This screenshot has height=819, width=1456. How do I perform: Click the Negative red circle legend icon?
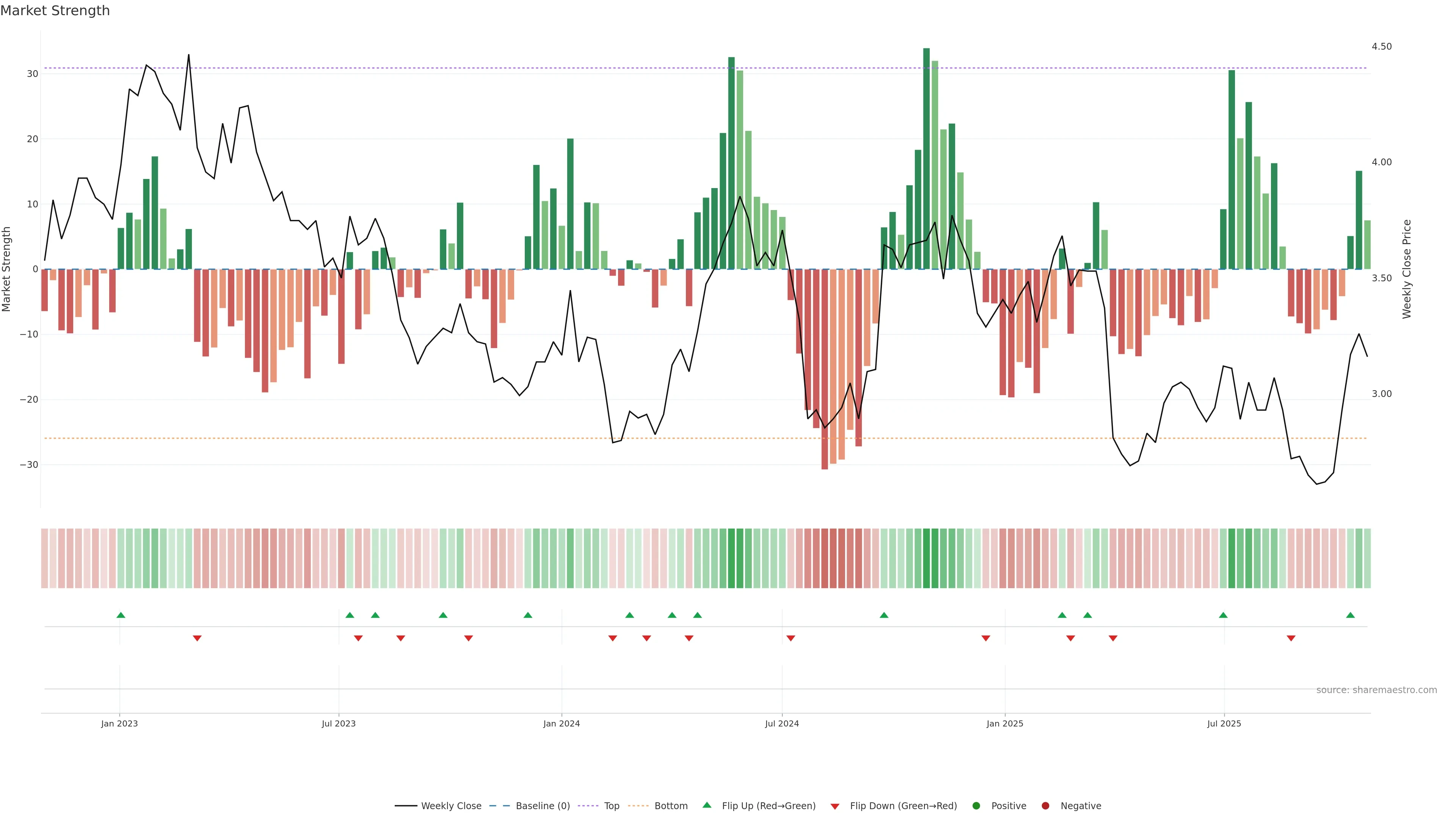point(1045,806)
